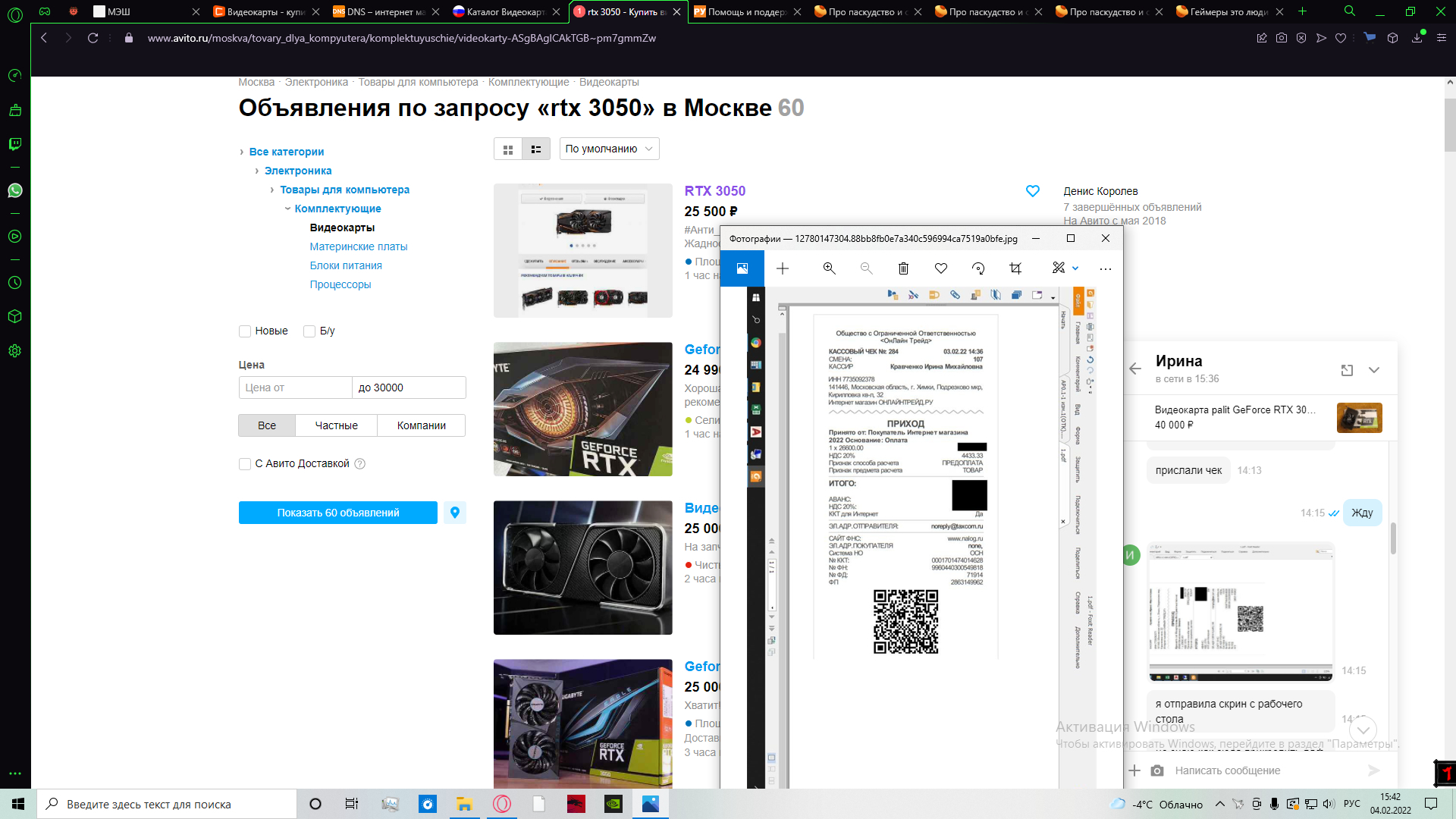The width and height of the screenshot is (1456, 819).
Task: Attach a photo with camera icon in chat
Action: [1157, 770]
